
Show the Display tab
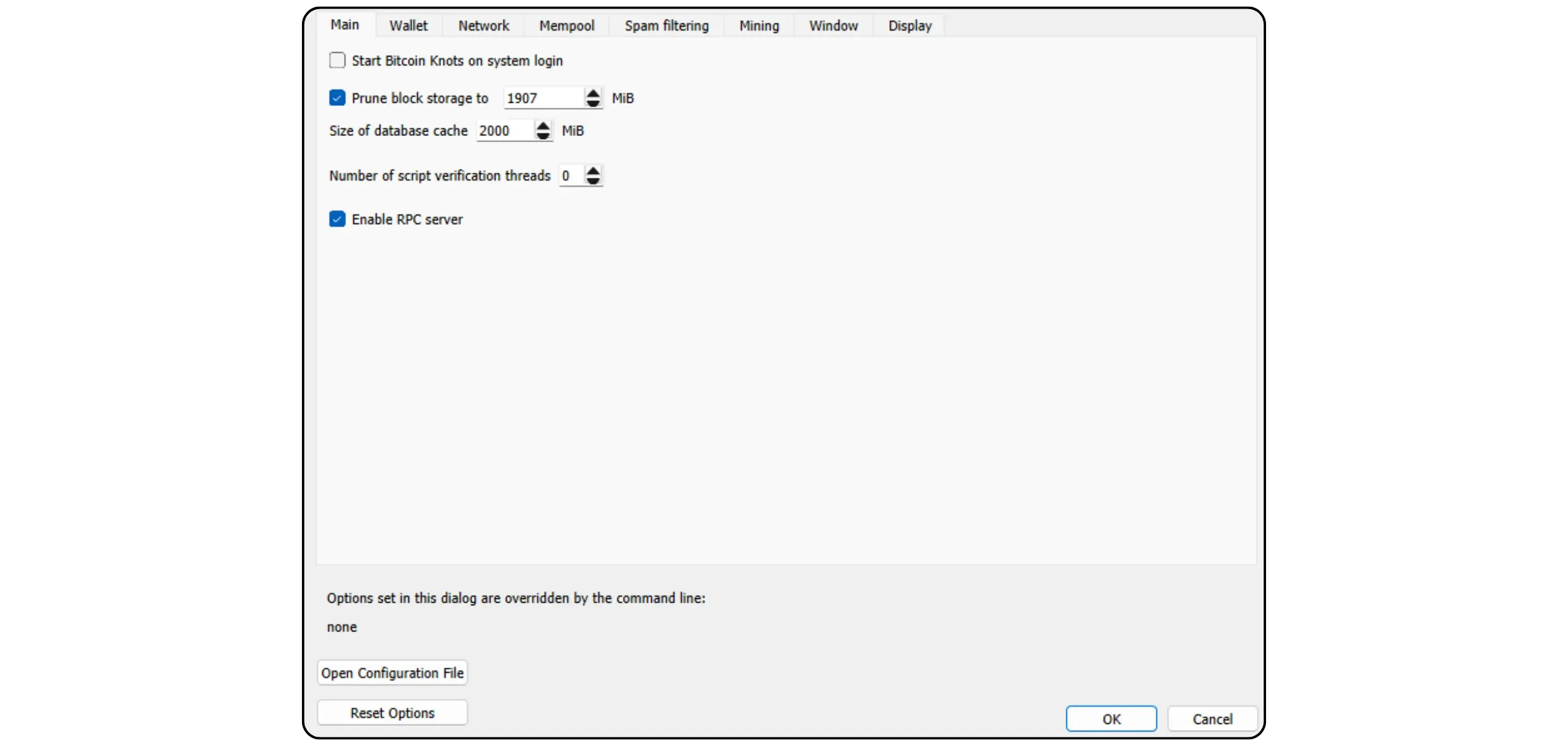pyautogui.click(x=910, y=26)
